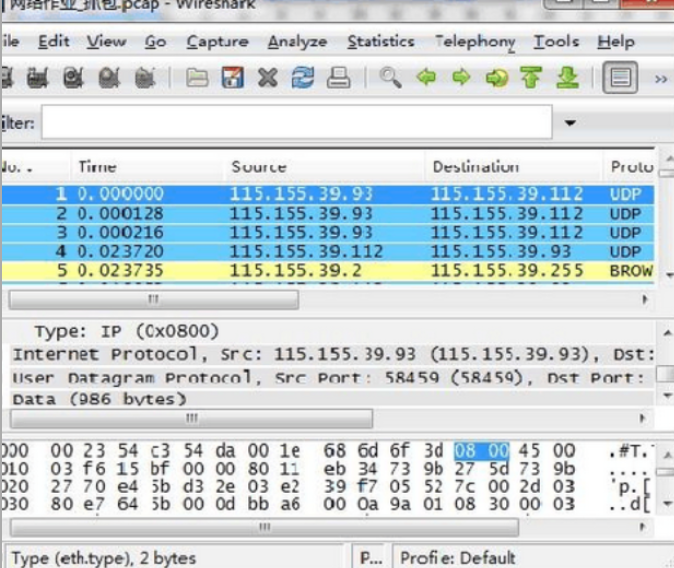Reload the capture file
The height and width of the screenshot is (568, 674).
(303, 78)
